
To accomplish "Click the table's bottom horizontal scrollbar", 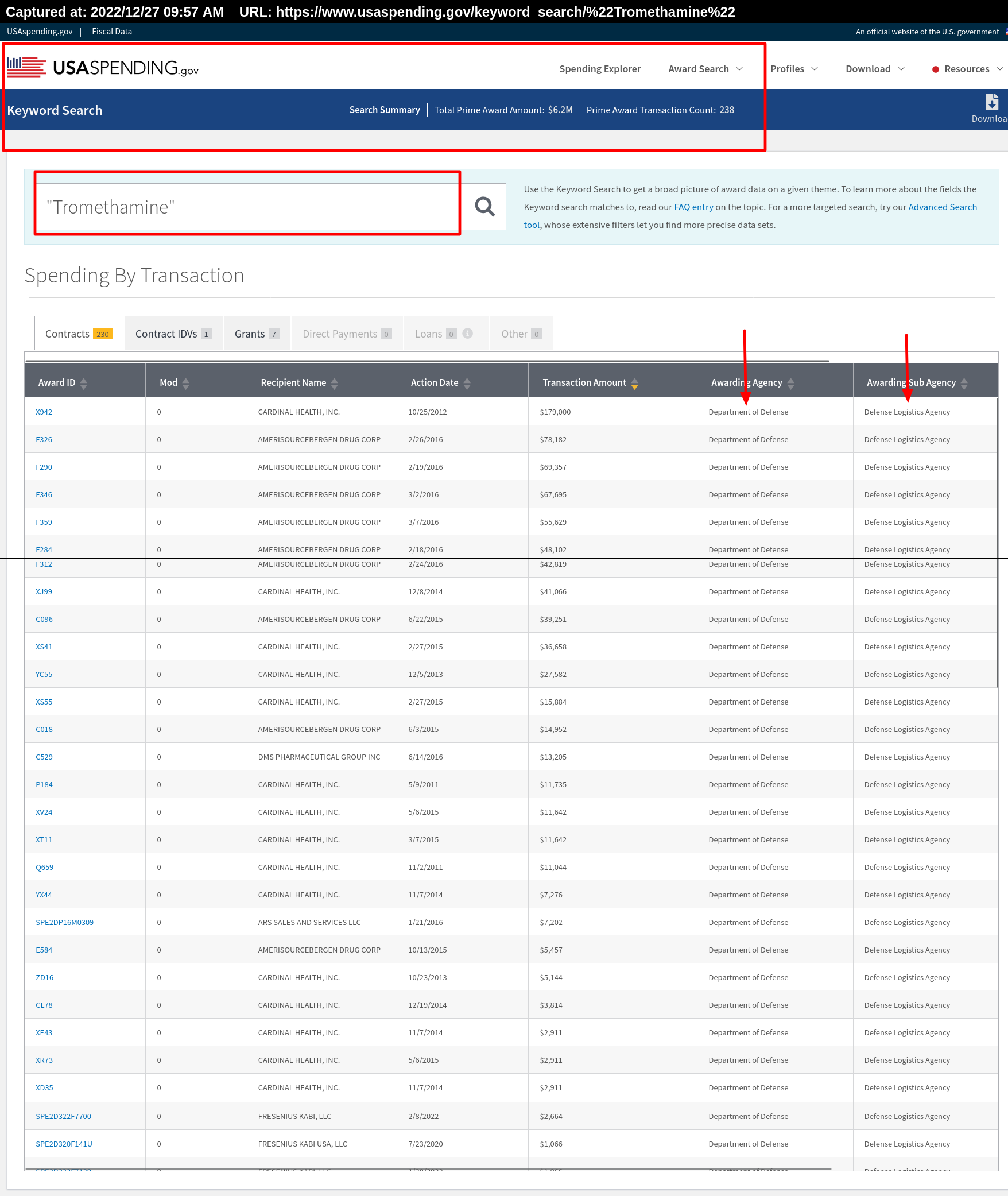I will point(428,1168).
